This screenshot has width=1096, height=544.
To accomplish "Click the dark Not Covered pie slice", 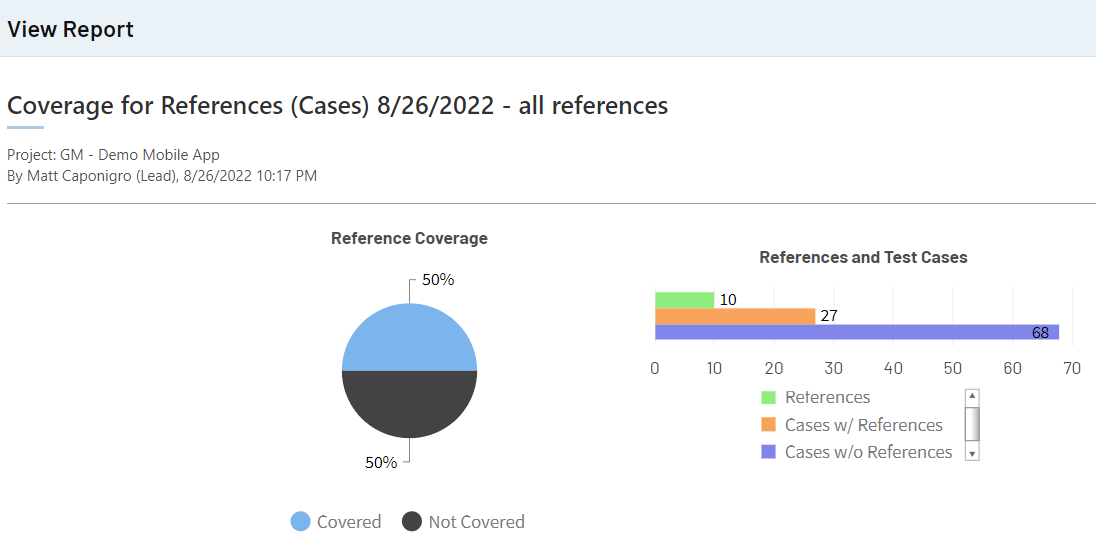I will tap(410, 404).
